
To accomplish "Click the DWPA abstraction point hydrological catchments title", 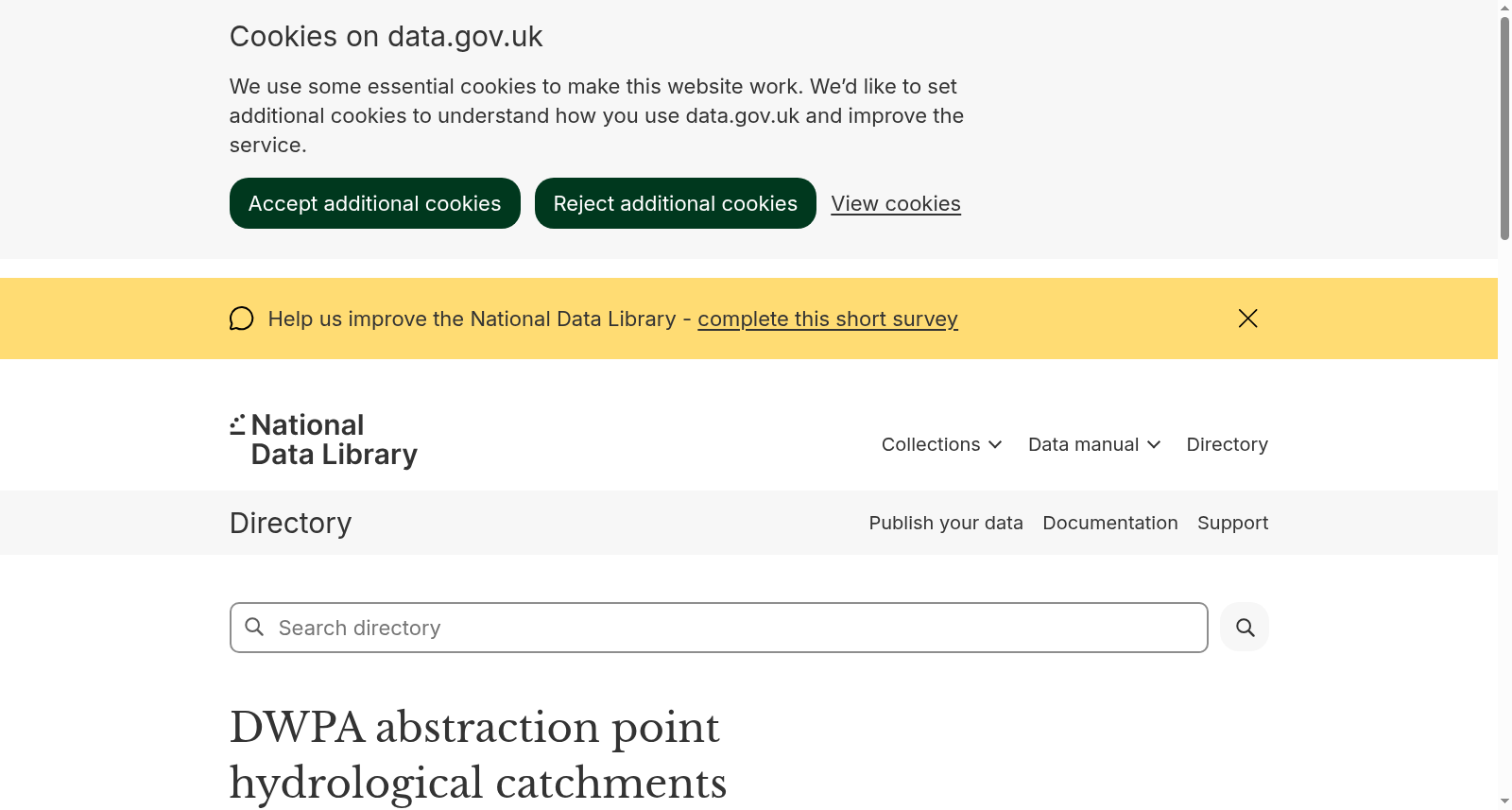I will pyautogui.click(x=478, y=755).
